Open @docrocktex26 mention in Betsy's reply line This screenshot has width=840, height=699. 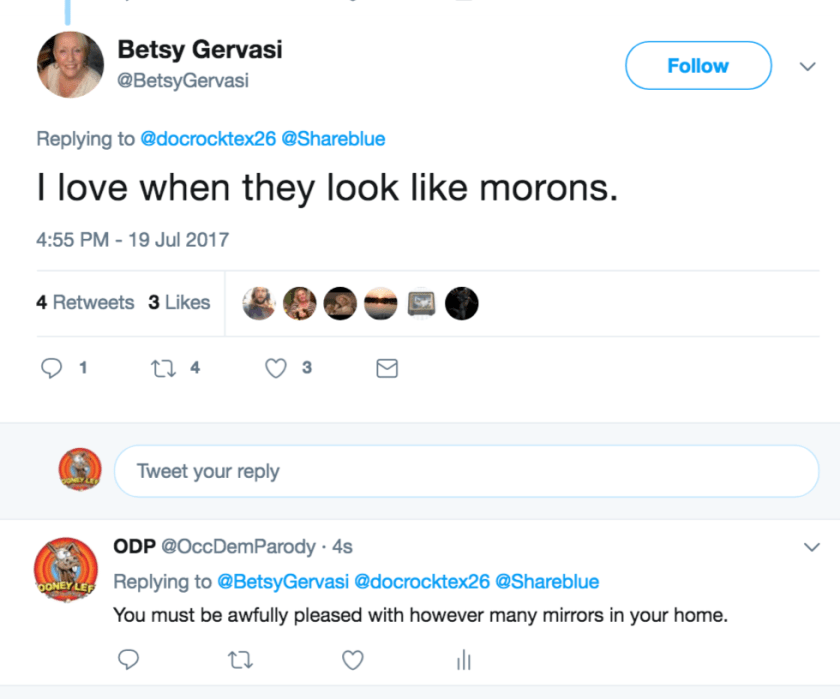(208, 139)
